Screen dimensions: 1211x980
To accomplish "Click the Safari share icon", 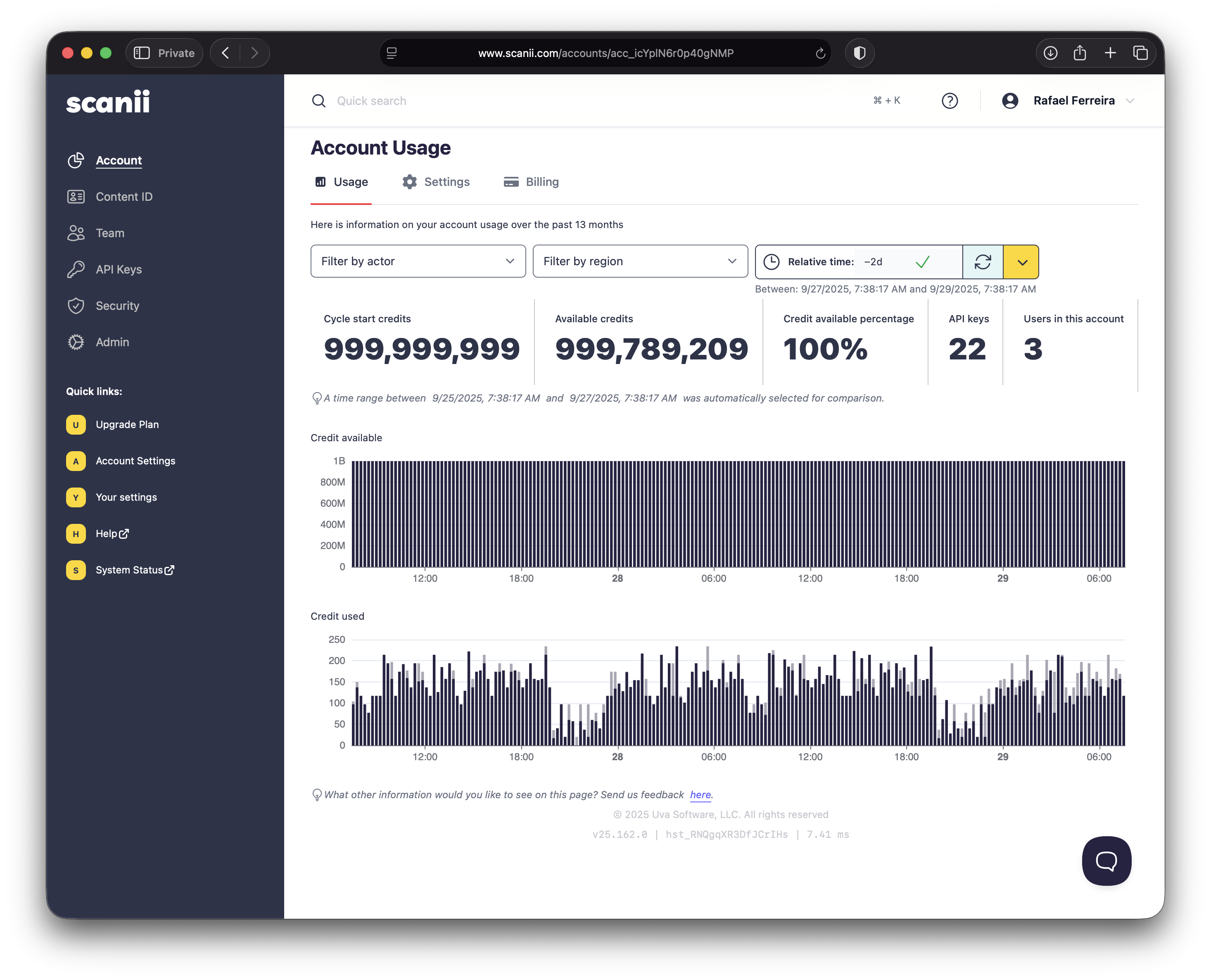I will [x=1080, y=53].
